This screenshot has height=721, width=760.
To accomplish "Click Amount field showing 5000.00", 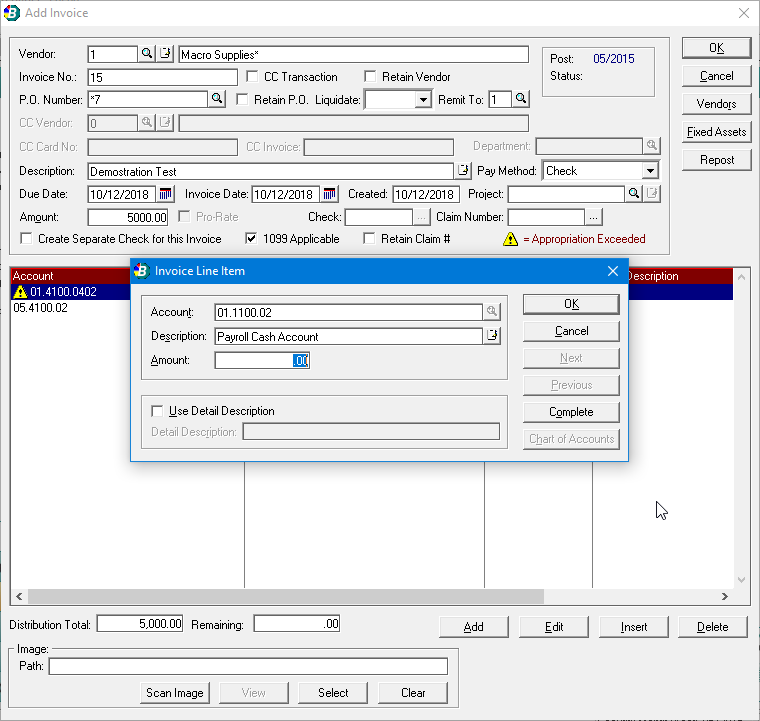I will click(127, 217).
